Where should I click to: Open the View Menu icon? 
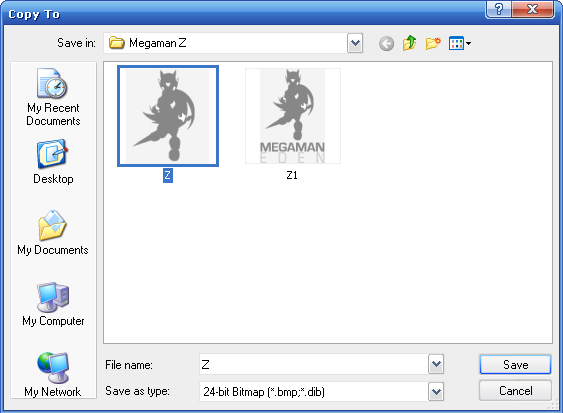tap(460, 44)
